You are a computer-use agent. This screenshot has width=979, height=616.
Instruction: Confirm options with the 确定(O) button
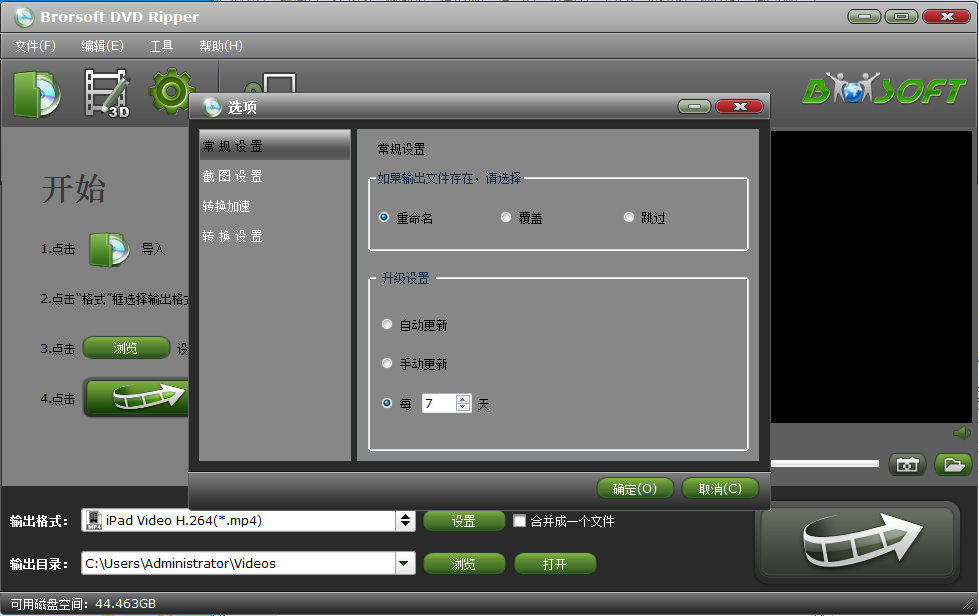coord(634,489)
